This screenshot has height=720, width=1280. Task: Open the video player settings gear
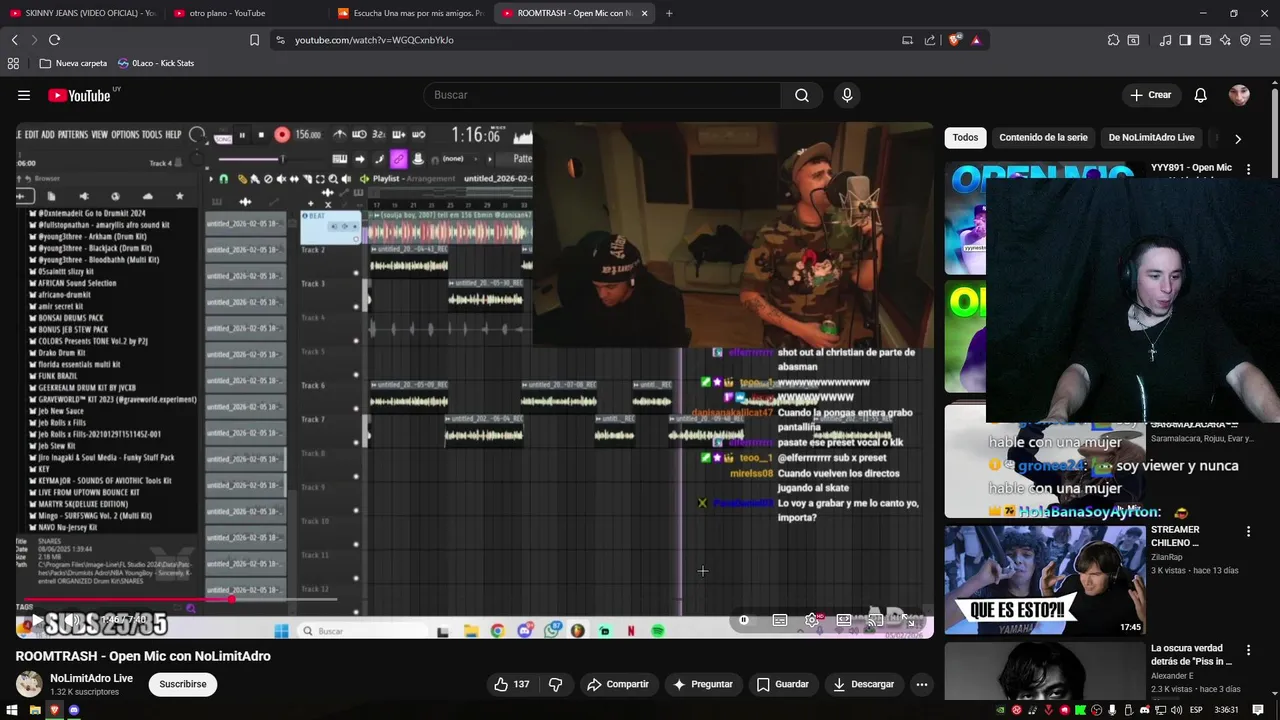pyautogui.click(x=811, y=620)
